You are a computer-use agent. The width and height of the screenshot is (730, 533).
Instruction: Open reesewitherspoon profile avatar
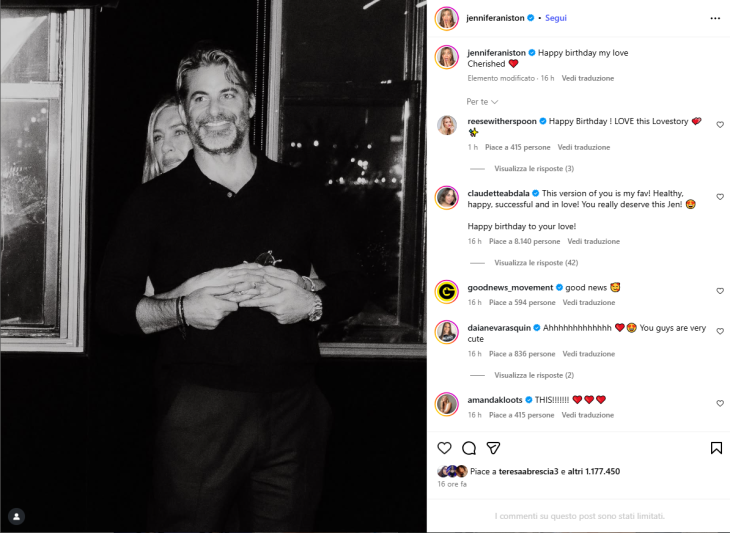tap(446, 125)
